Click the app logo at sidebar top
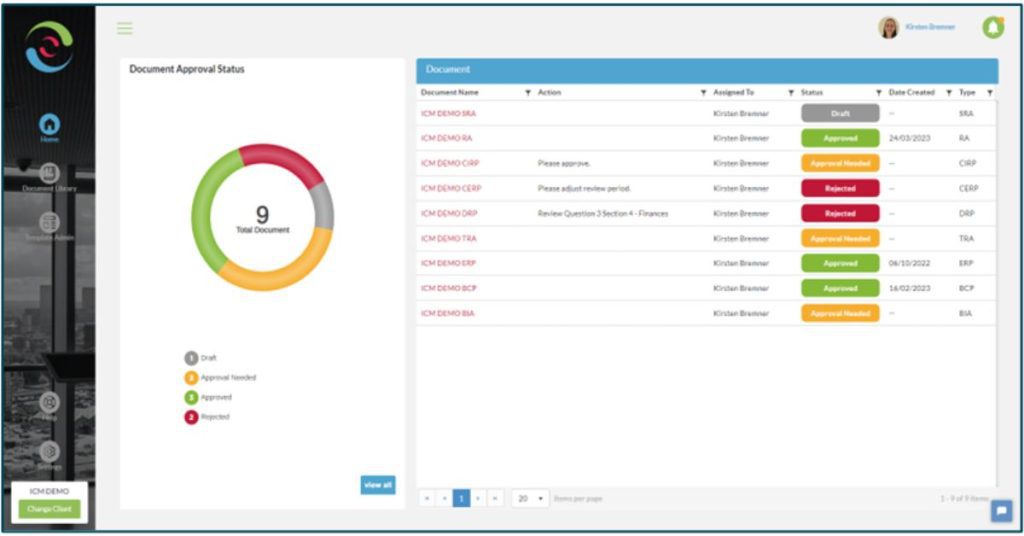Image resolution: width=1024 pixels, height=536 pixels. pyautogui.click(x=50, y=46)
